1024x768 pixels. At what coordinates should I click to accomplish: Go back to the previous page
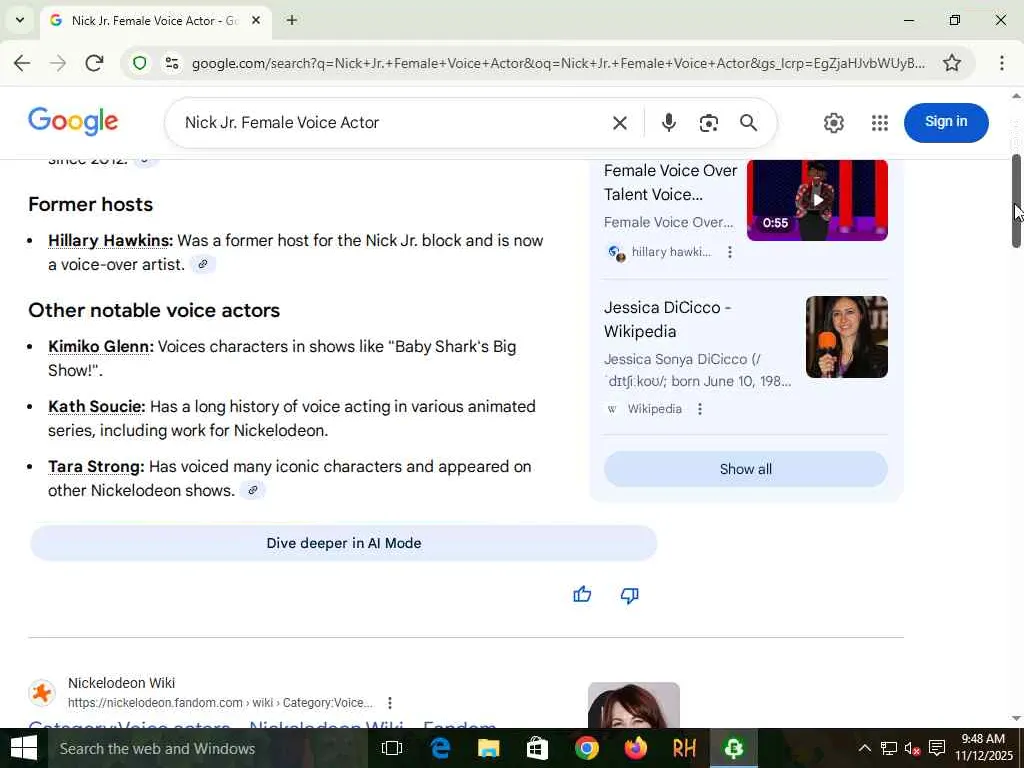pos(22,63)
